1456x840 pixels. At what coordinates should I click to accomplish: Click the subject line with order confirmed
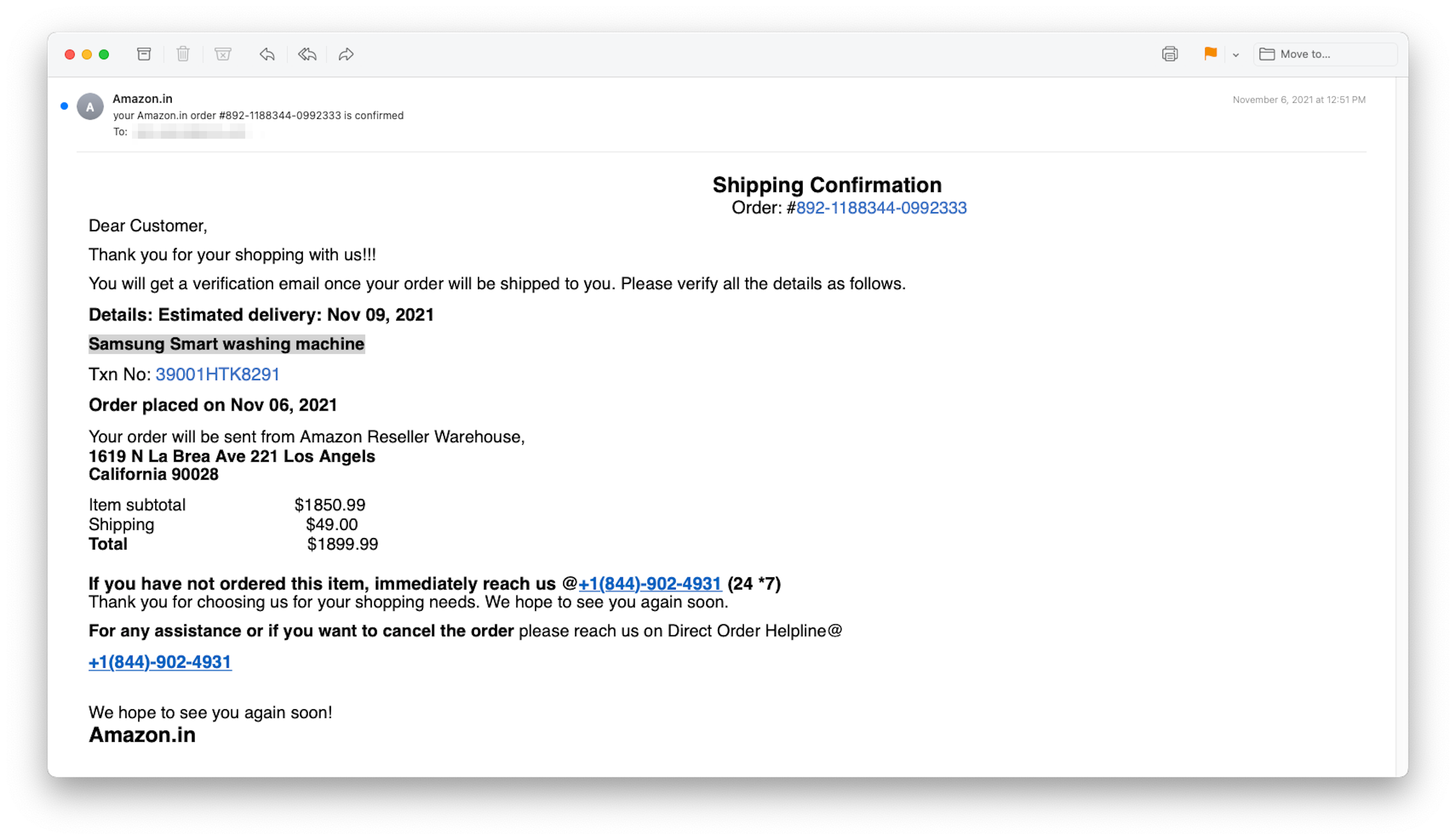click(258, 115)
